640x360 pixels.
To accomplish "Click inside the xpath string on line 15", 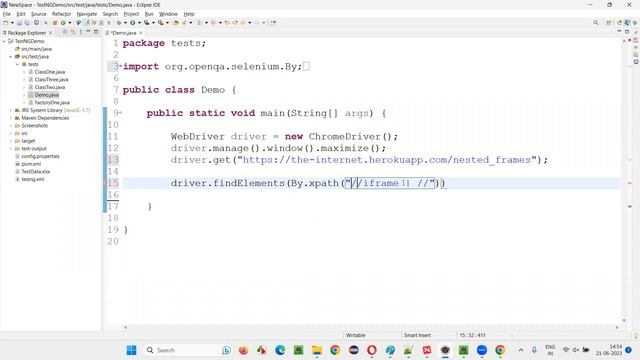I will pyautogui.click(x=390, y=183).
